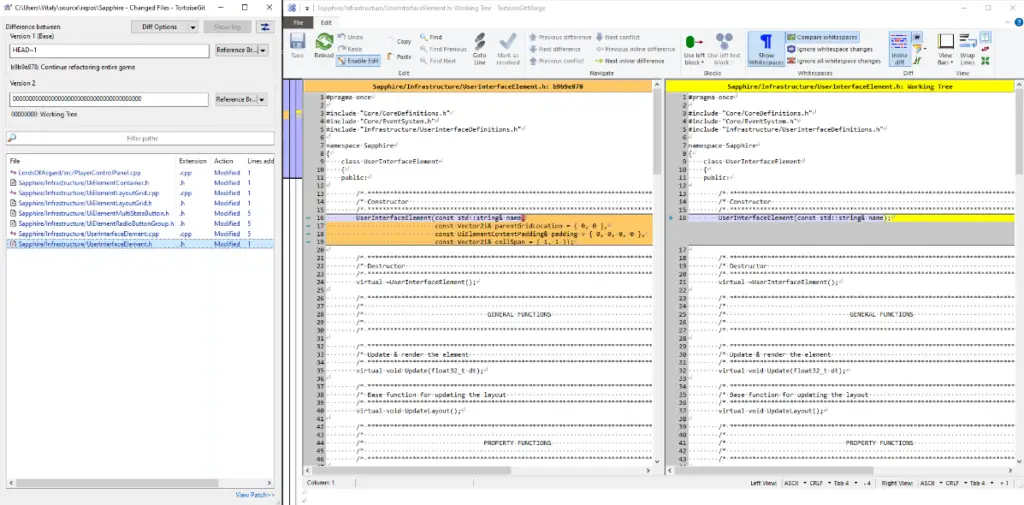This screenshot has width=1024, height=505.
Task: Click Redo in the Edit group
Action: pyautogui.click(x=351, y=49)
